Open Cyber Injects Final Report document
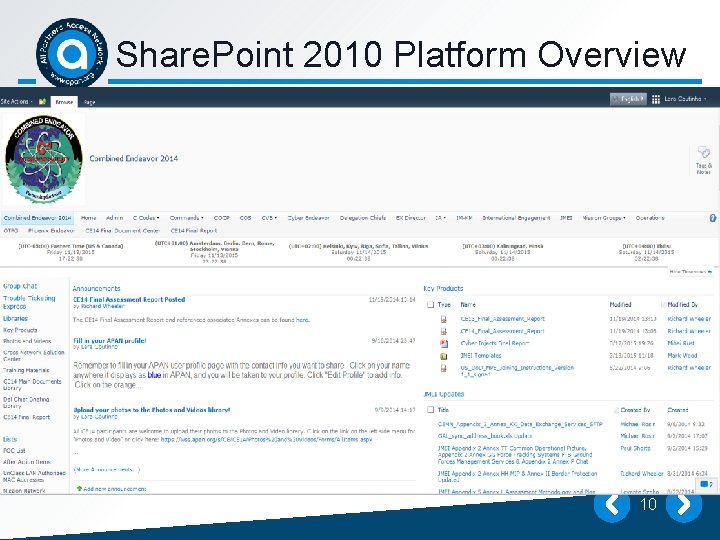The height and width of the screenshot is (540, 720). pyautogui.click(x=495, y=343)
